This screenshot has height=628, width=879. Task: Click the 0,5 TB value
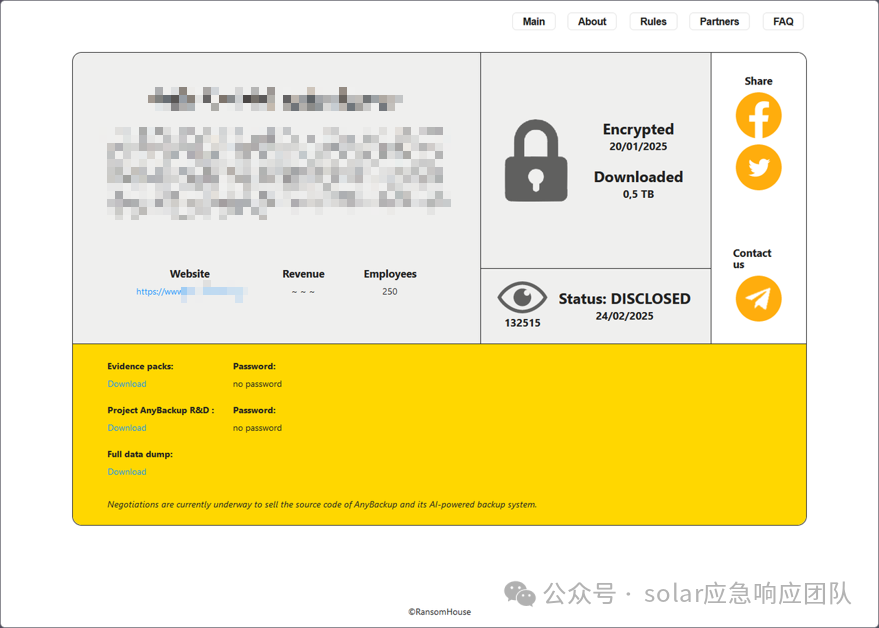(x=638, y=194)
